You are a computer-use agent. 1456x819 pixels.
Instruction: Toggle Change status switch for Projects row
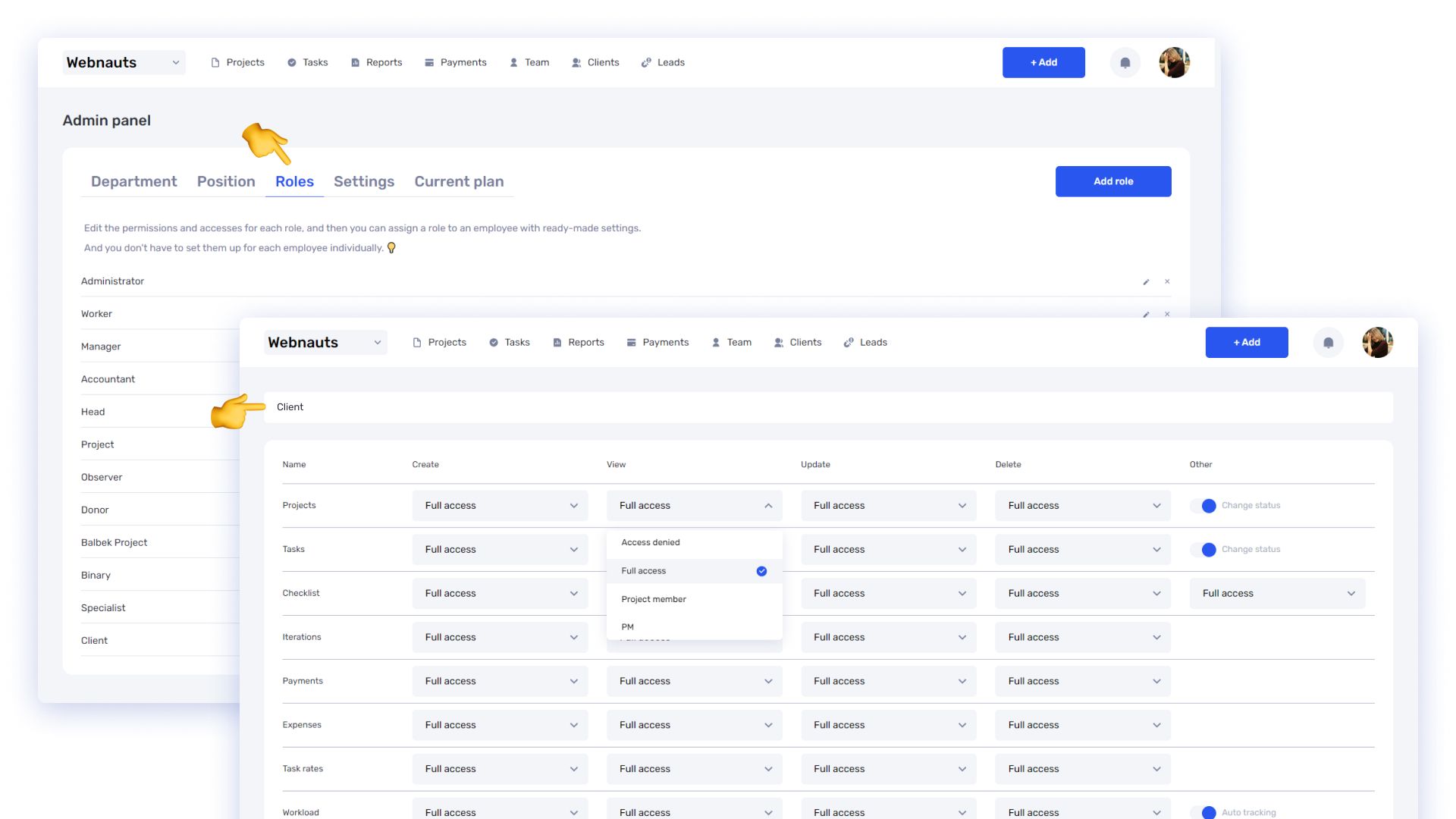click(1203, 506)
